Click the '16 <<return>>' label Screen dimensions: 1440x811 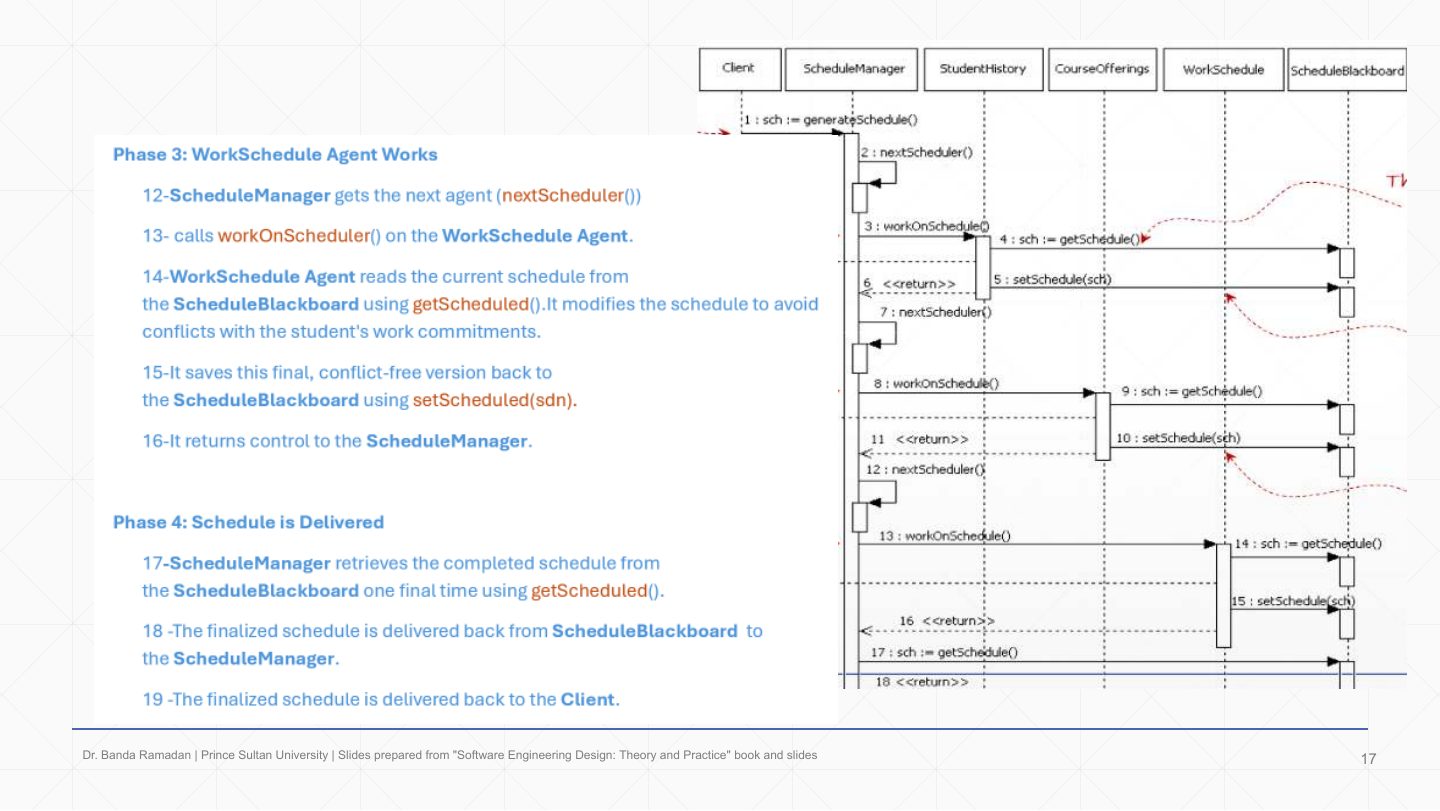(947, 621)
